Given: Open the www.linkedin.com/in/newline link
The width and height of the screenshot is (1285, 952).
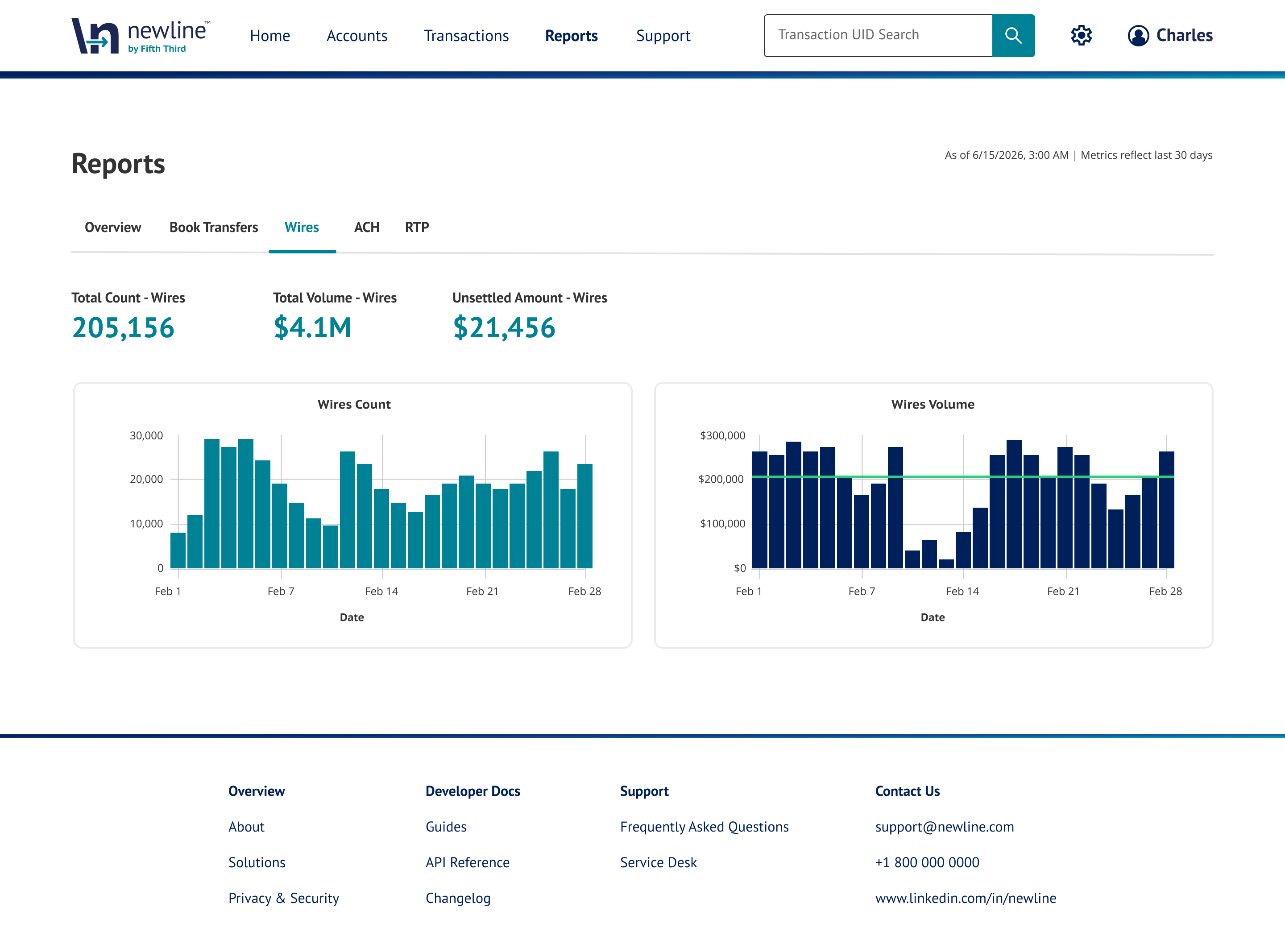Looking at the screenshot, I should point(966,898).
